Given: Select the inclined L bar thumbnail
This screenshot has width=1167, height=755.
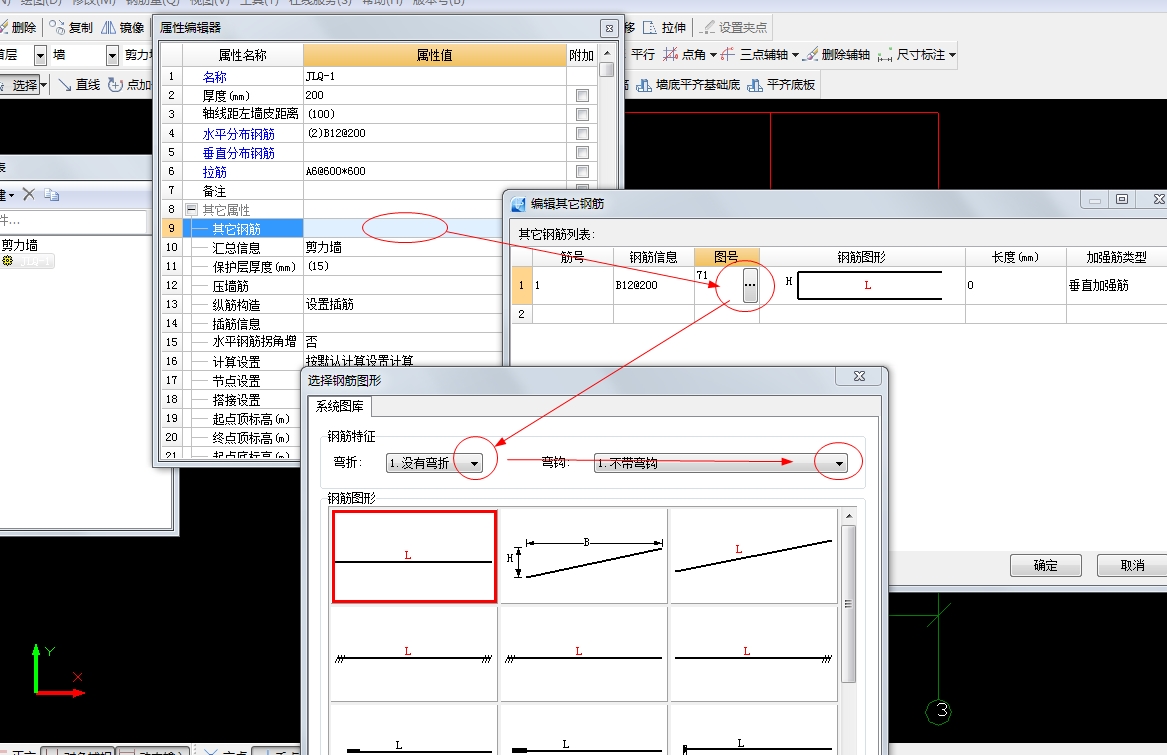Looking at the screenshot, I should [754, 556].
